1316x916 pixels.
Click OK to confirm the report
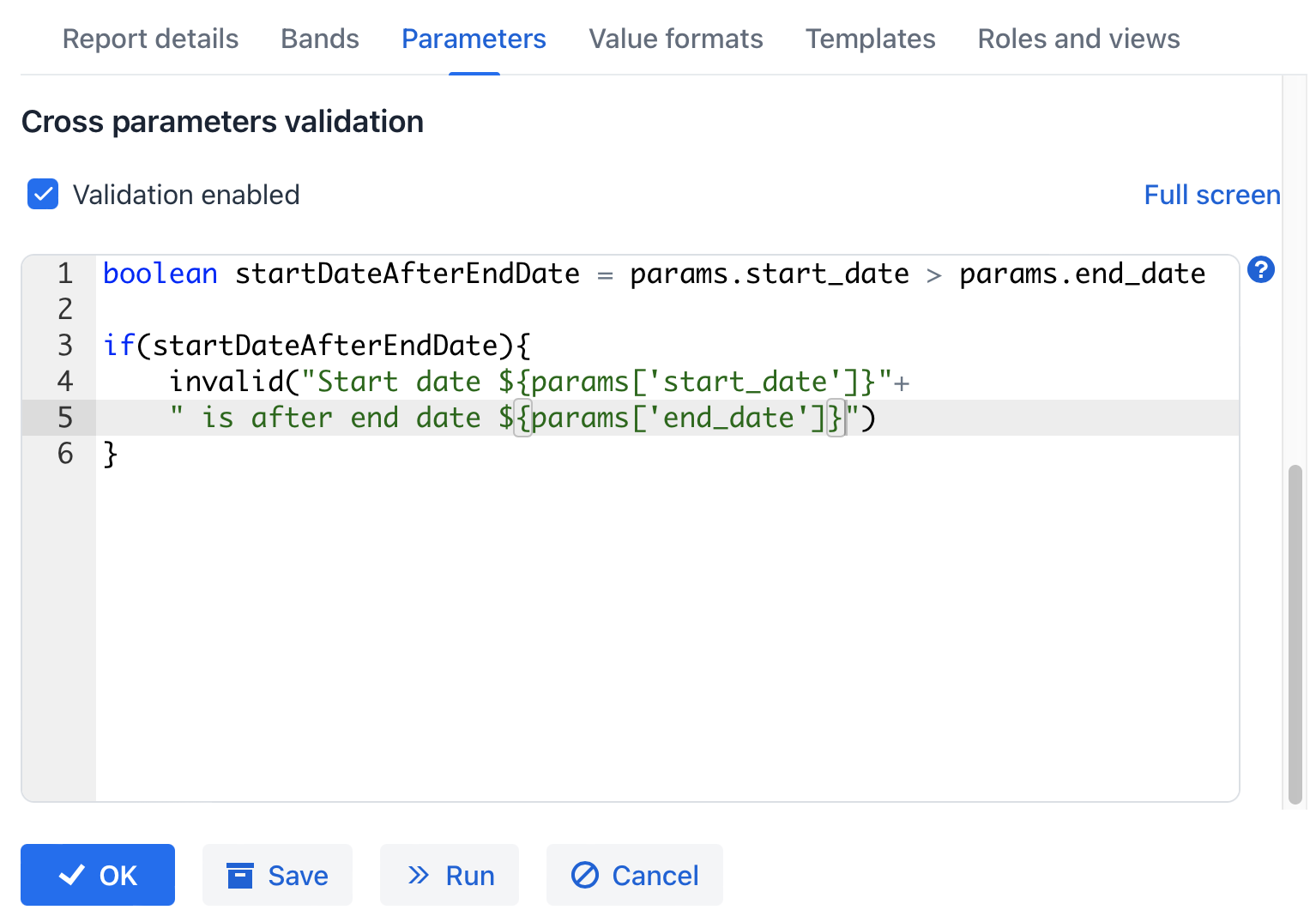pyautogui.click(x=98, y=875)
